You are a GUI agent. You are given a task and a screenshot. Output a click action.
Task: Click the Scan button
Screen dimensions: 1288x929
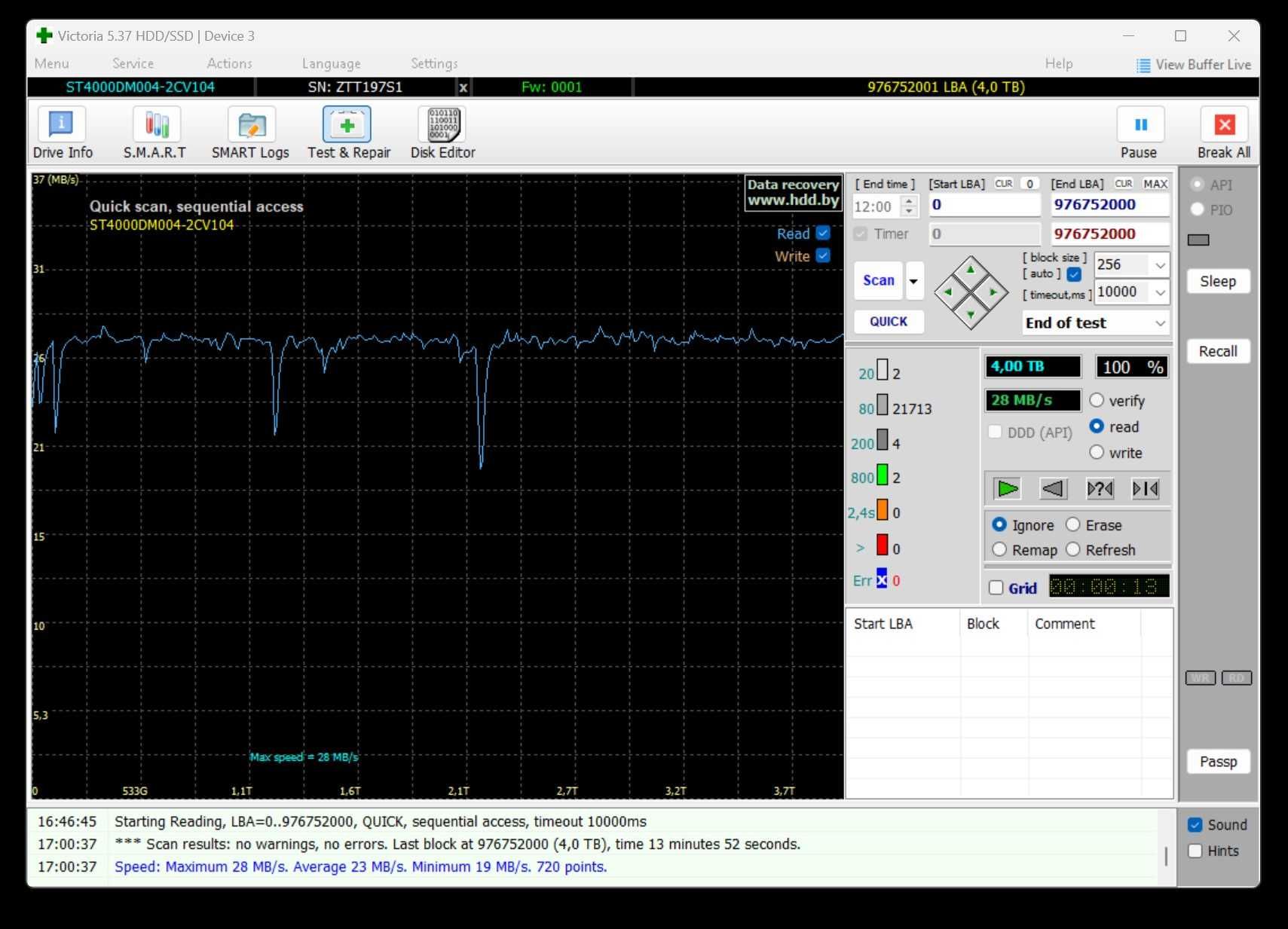[878, 281]
